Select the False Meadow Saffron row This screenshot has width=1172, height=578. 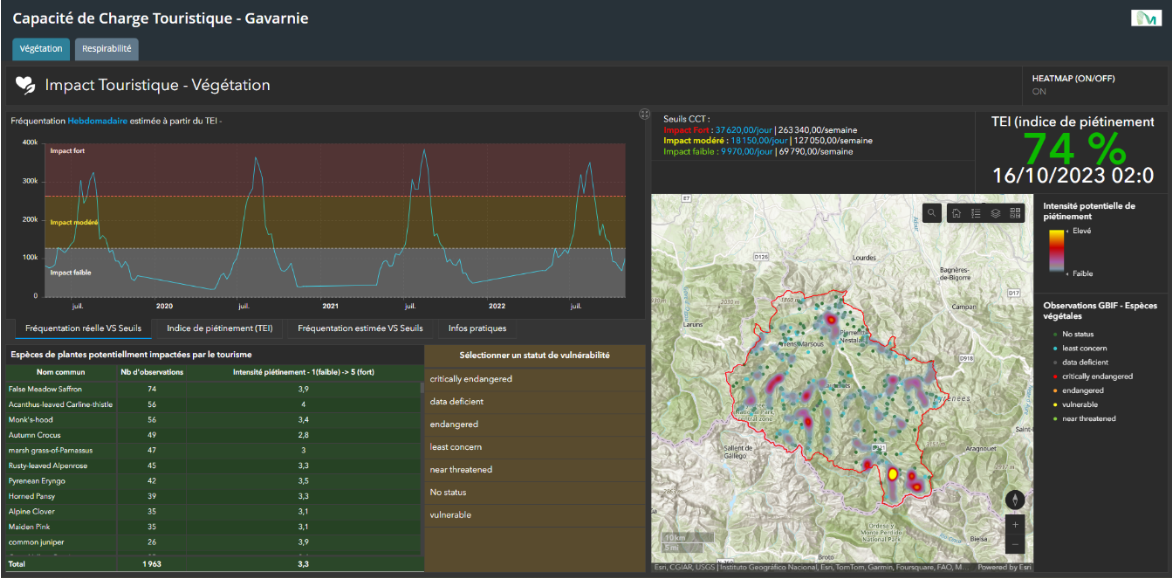click(212, 389)
